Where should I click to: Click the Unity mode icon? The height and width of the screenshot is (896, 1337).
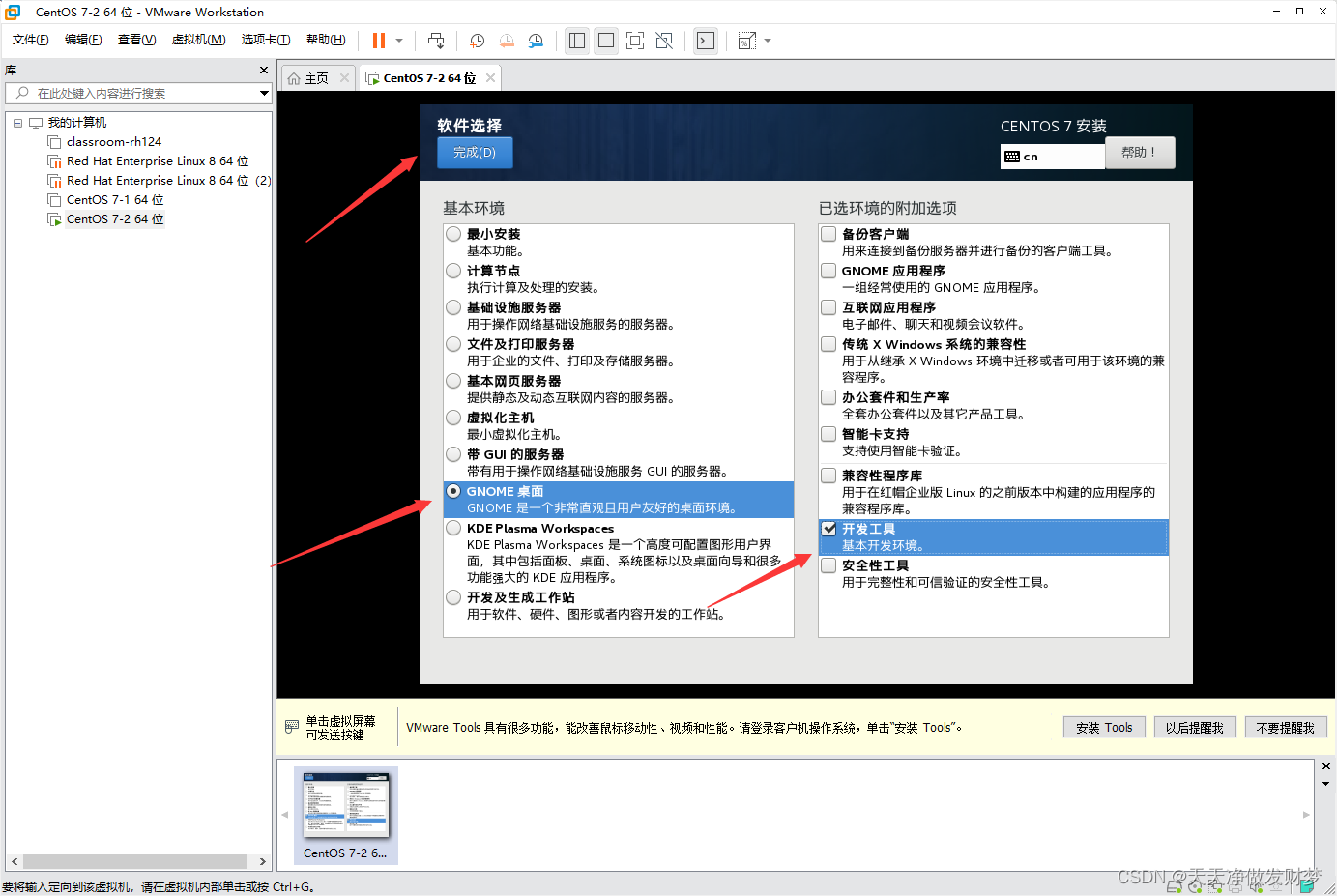pyautogui.click(x=664, y=41)
